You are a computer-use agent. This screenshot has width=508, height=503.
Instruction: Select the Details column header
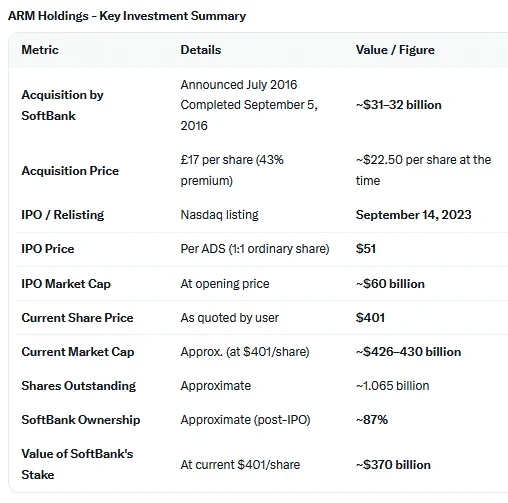[201, 50]
